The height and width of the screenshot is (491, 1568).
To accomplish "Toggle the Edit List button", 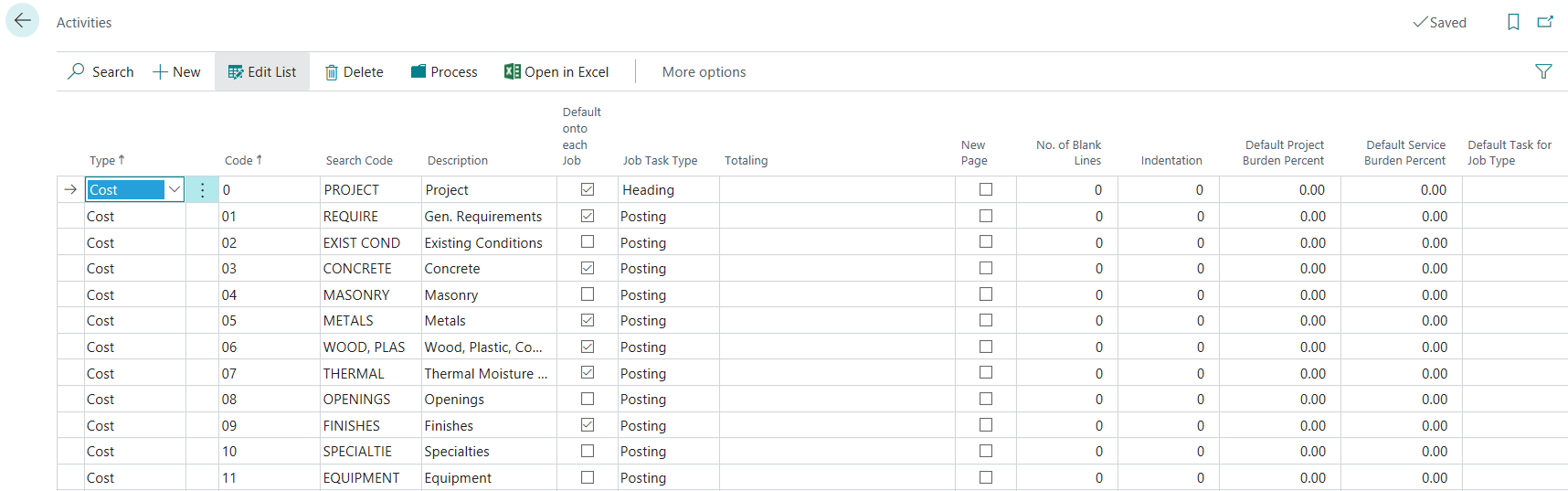I will [262, 72].
